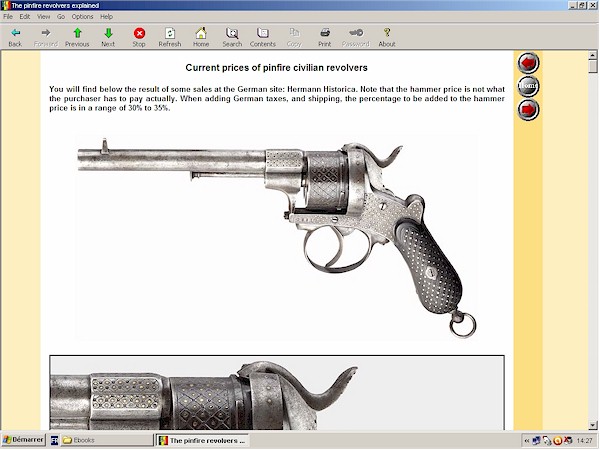
Task: Open the Search tool
Action: point(232,38)
